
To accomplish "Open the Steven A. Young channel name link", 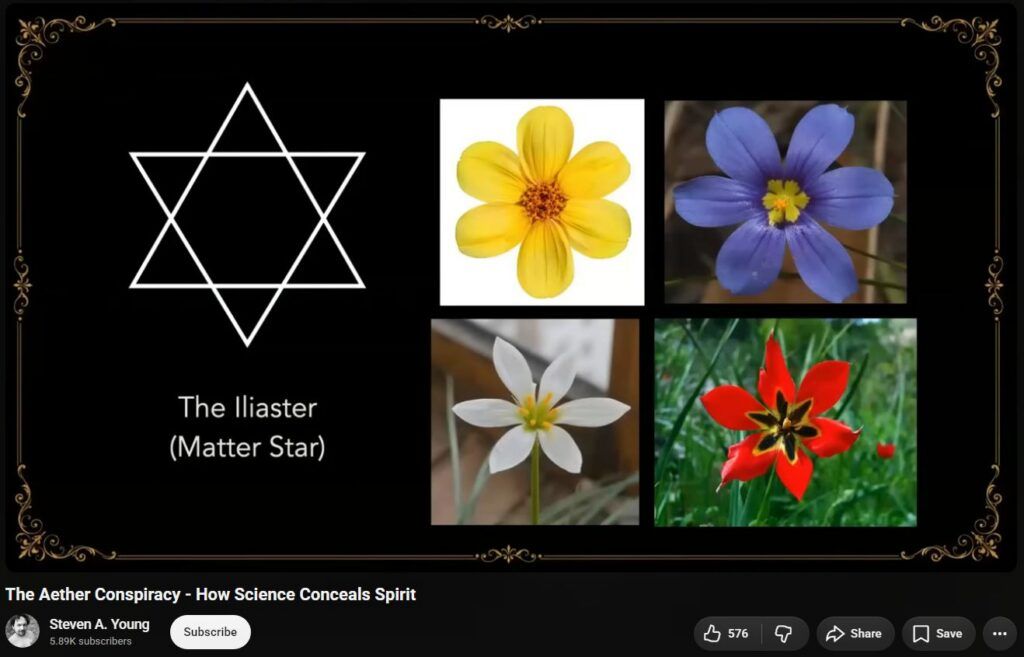I will point(99,624).
